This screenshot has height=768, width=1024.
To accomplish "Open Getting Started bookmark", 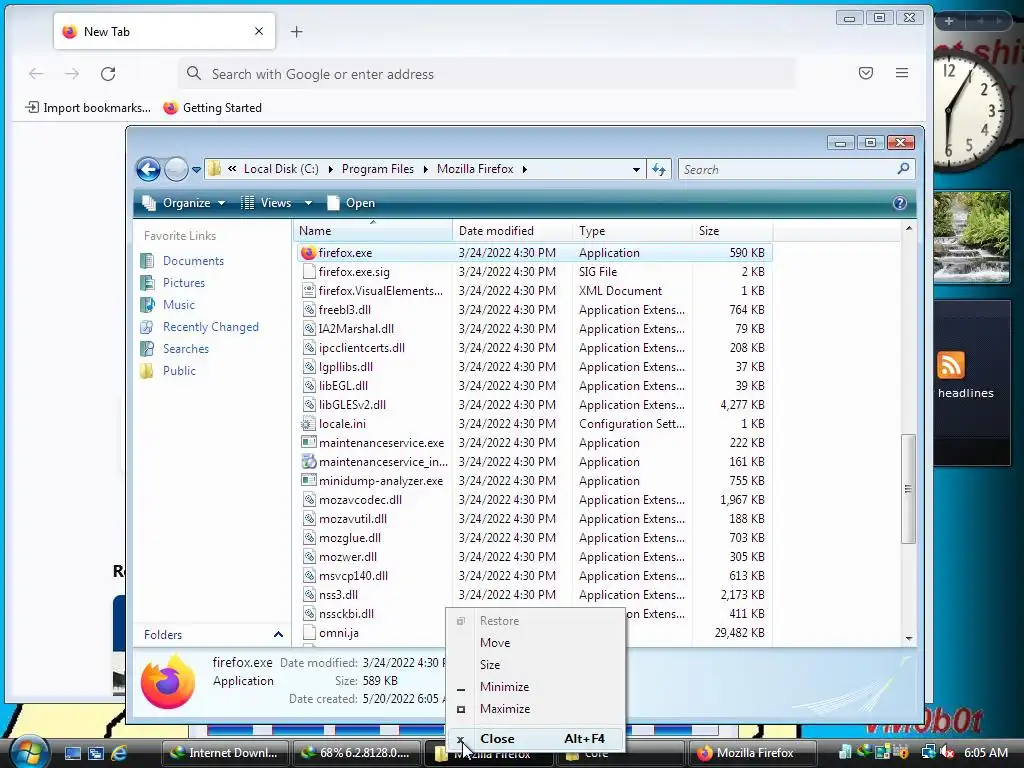I will (212, 108).
